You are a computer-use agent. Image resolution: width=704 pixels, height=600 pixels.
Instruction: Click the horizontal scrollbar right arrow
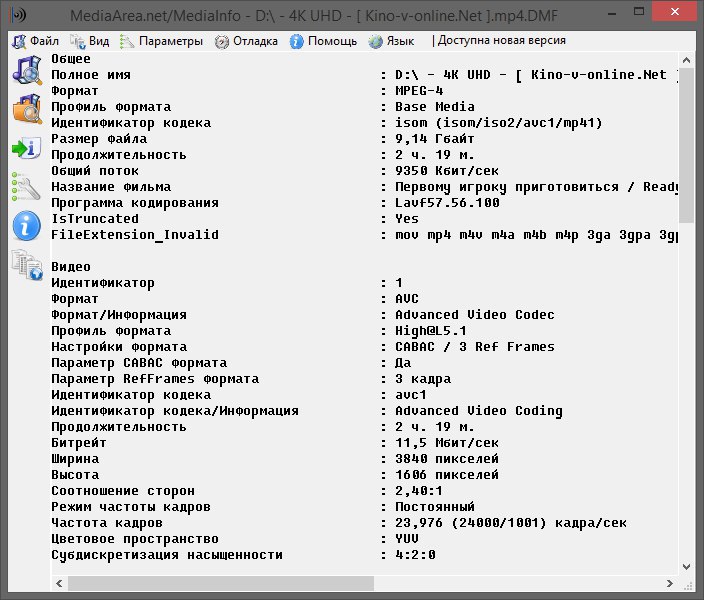(x=670, y=583)
